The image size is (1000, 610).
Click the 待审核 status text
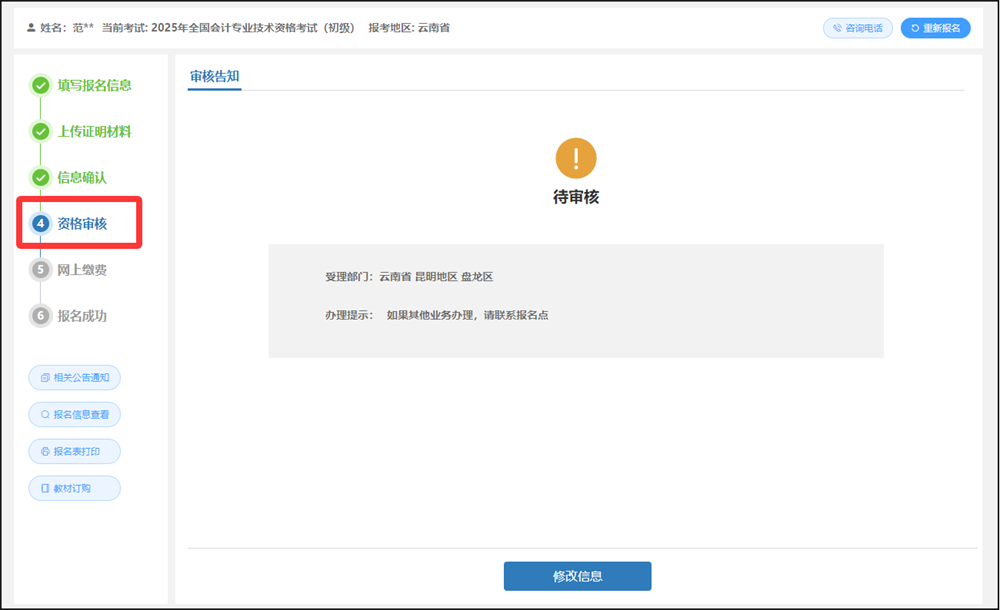click(x=576, y=197)
